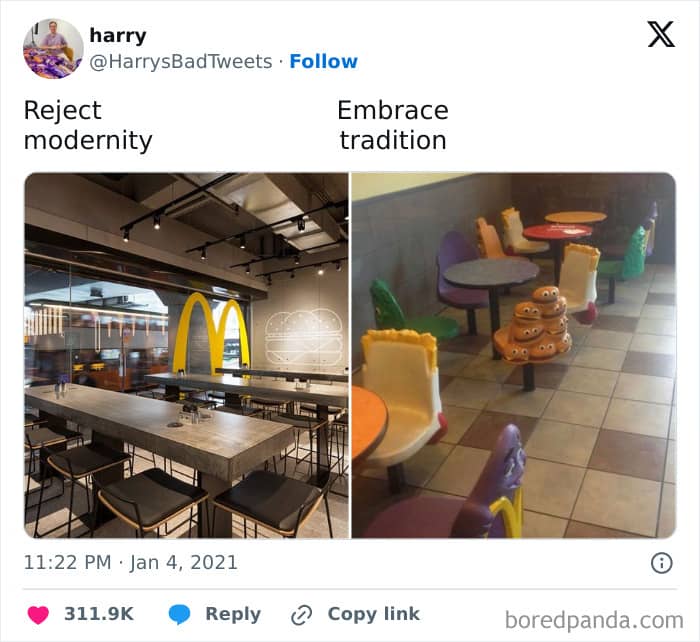Click the golden arches in left photo
The width and height of the screenshot is (700, 642).
coord(211,334)
